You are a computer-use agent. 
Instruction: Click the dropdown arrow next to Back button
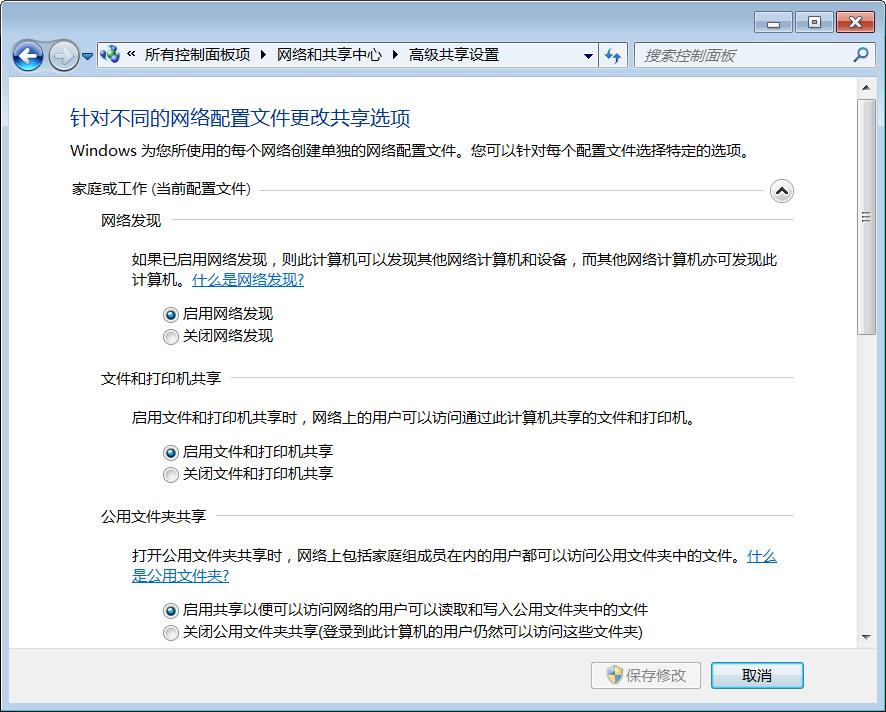(88, 55)
